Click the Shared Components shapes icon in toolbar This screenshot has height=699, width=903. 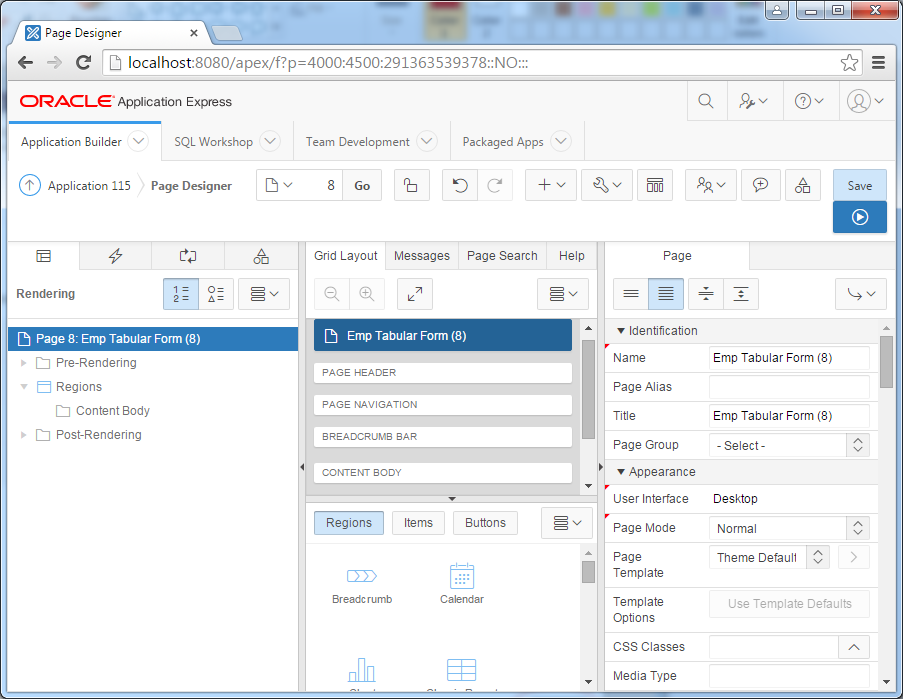click(802, 185)
